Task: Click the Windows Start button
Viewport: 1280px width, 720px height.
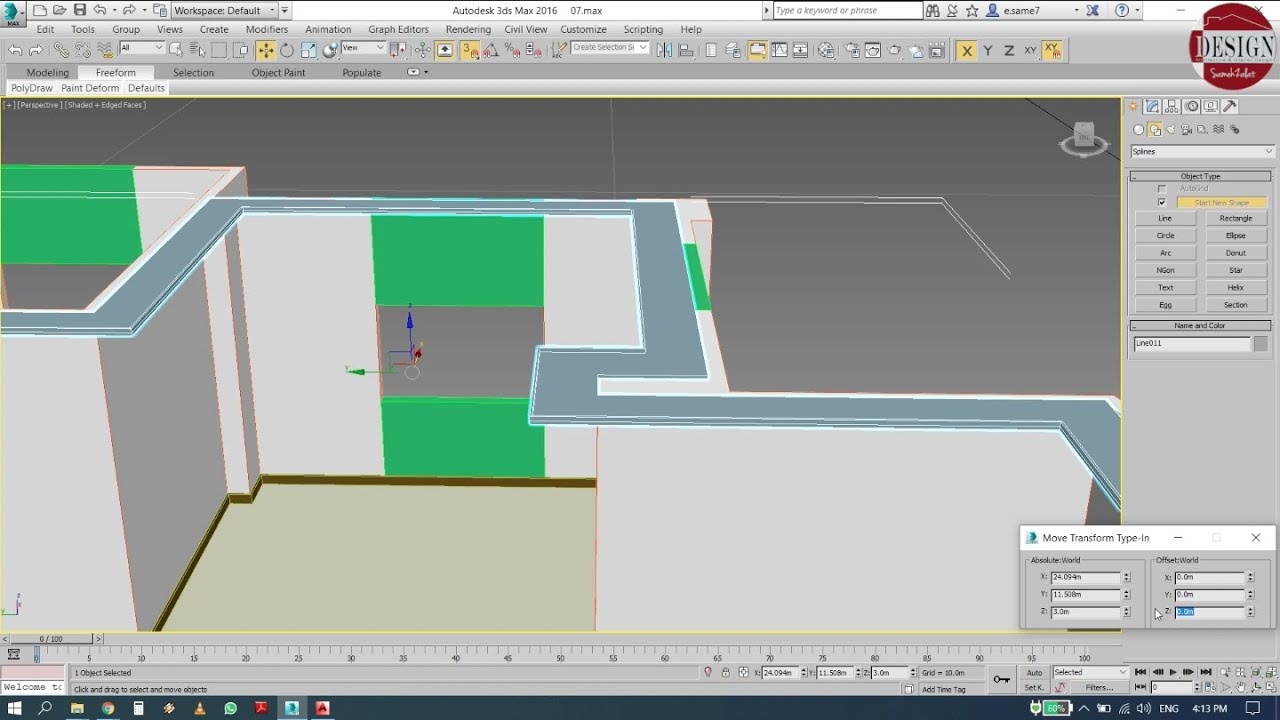Action: (x=15, y=708)
